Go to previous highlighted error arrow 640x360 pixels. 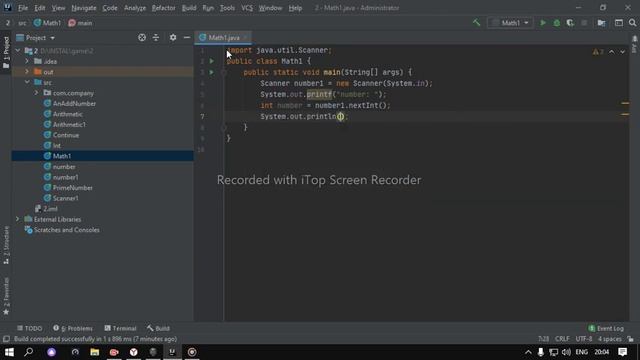pos(611,52)
